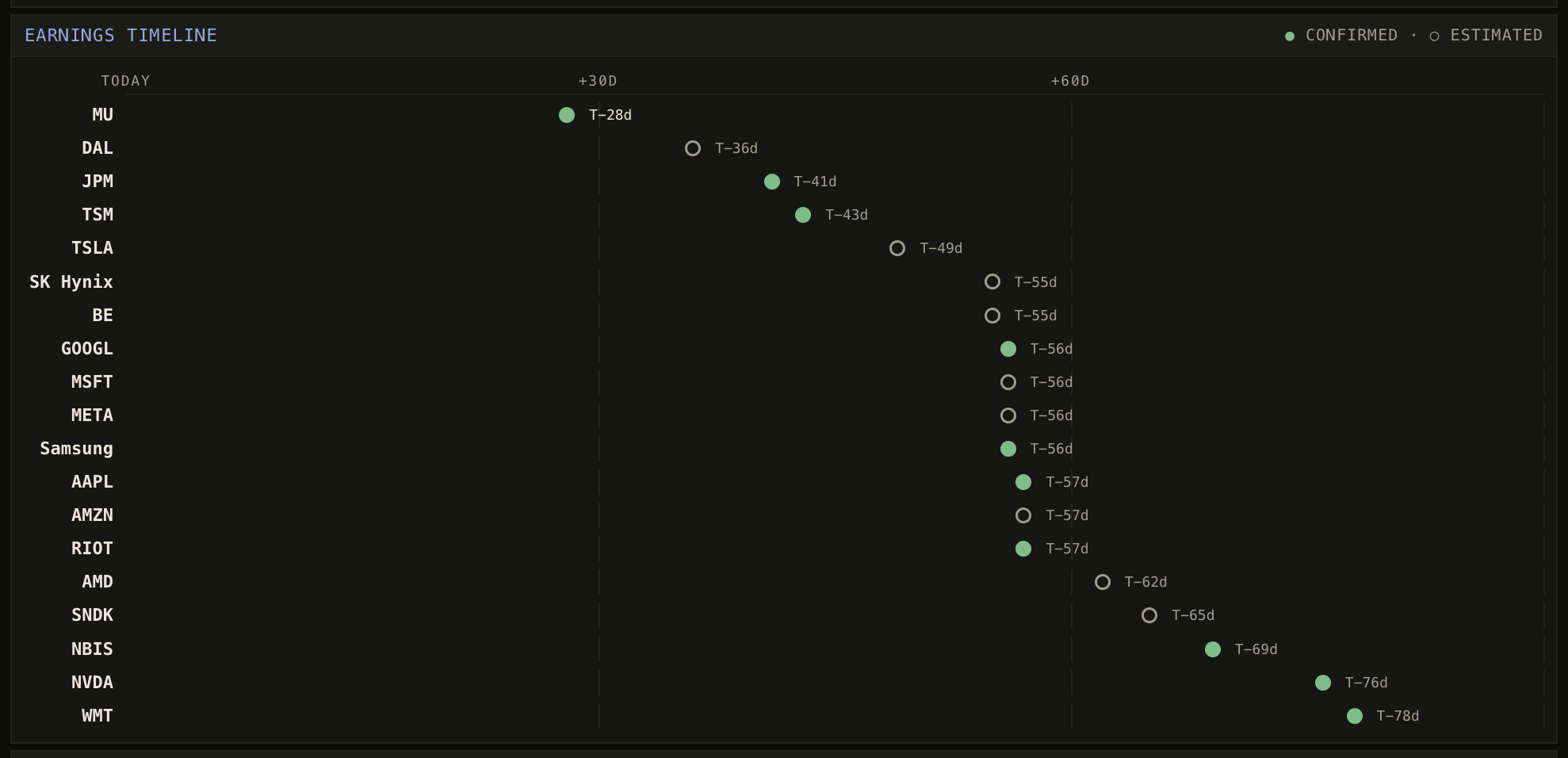This screenshot has height=758, width=1568.
Task: Click the JPM confirmed earnings dot
Action: 772,182
